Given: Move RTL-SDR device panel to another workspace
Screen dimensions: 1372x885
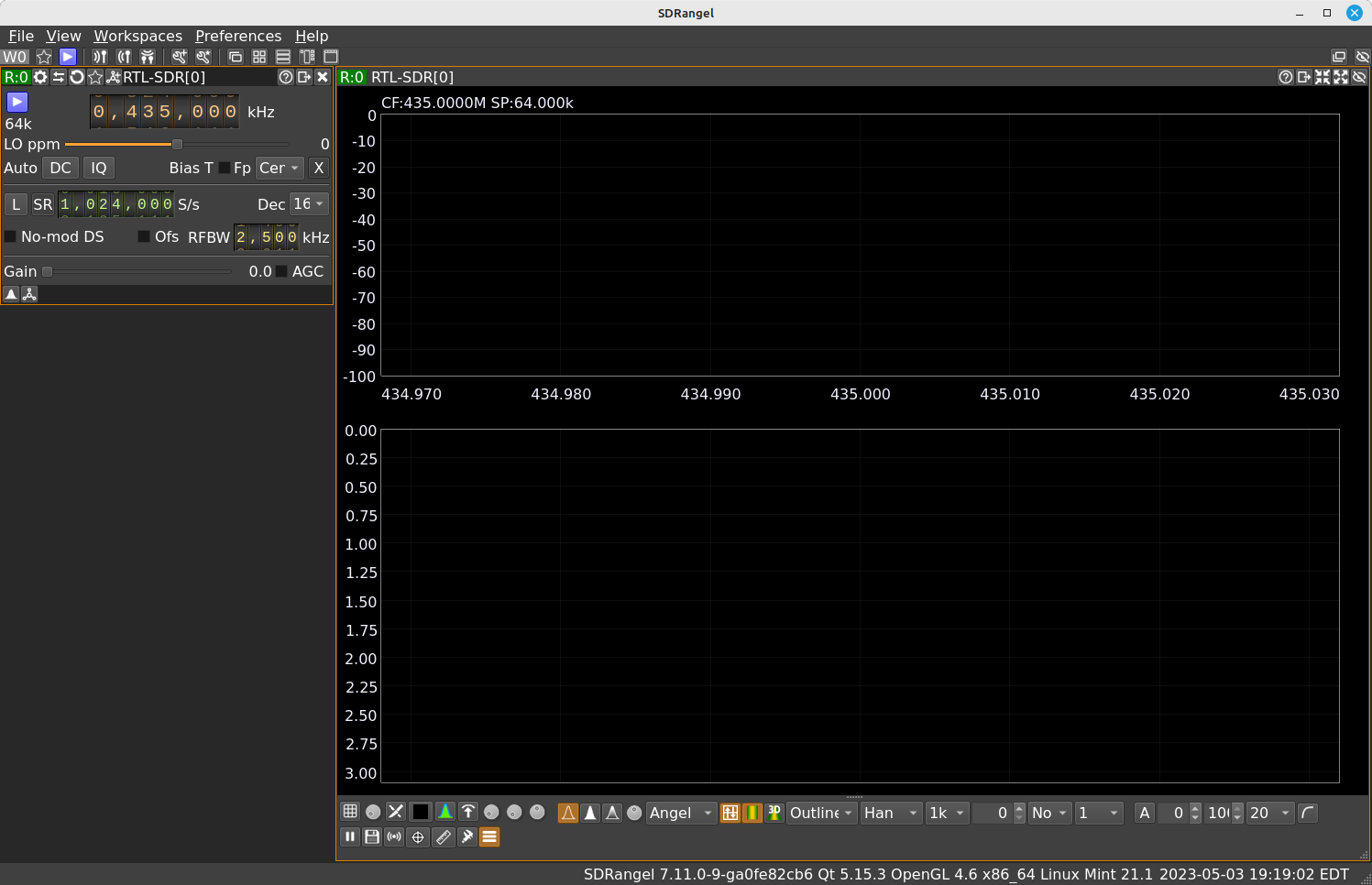Looking at the screenshot, I should [x=304, y=77].
